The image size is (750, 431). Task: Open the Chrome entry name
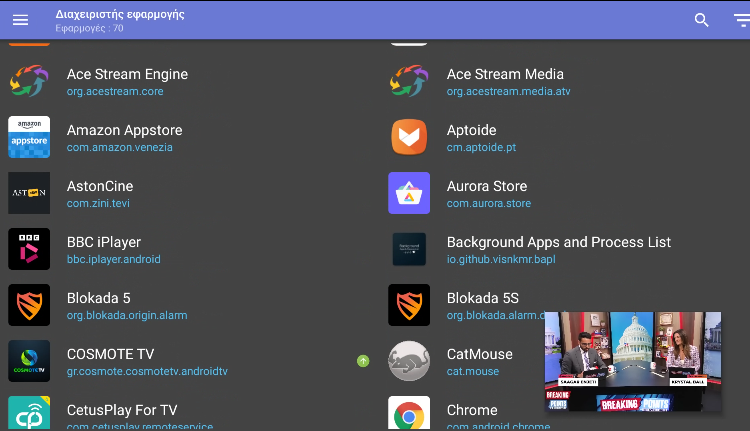(x=472, y=410)
